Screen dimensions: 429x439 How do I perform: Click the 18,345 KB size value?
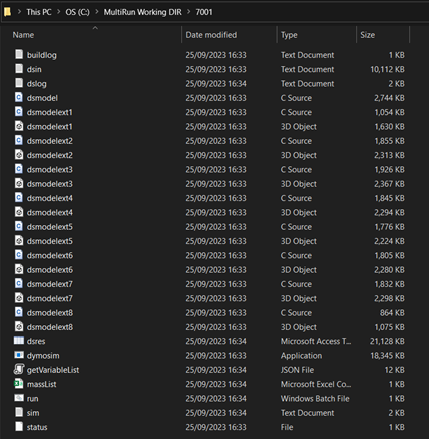pos(387,356)
